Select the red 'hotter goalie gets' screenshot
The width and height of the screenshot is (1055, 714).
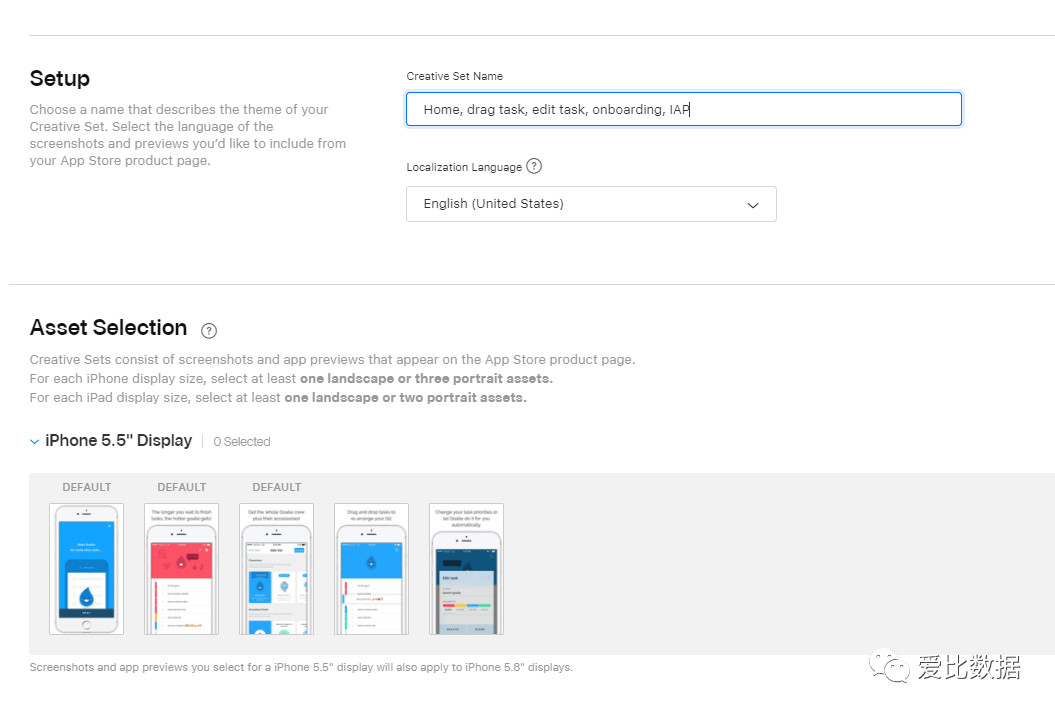pyautogui.click(x=181, y=568)
